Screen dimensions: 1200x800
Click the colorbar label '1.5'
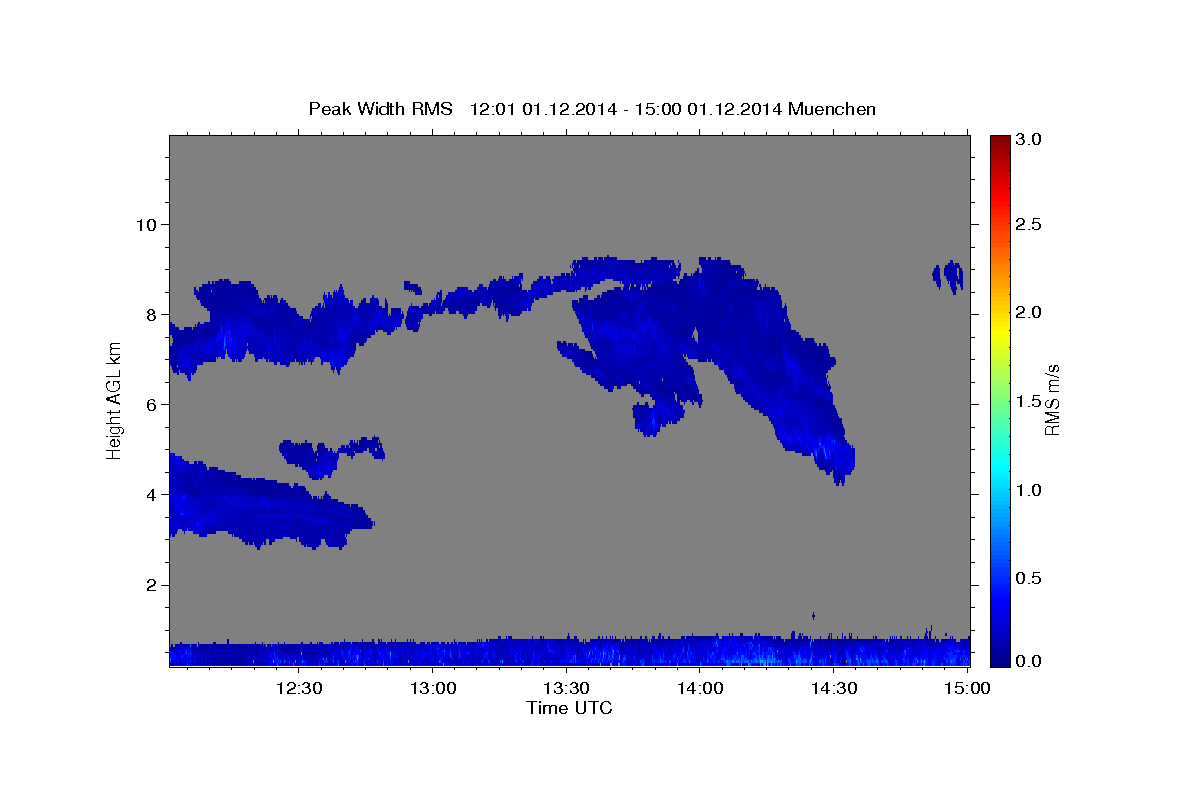point(1030,401)
